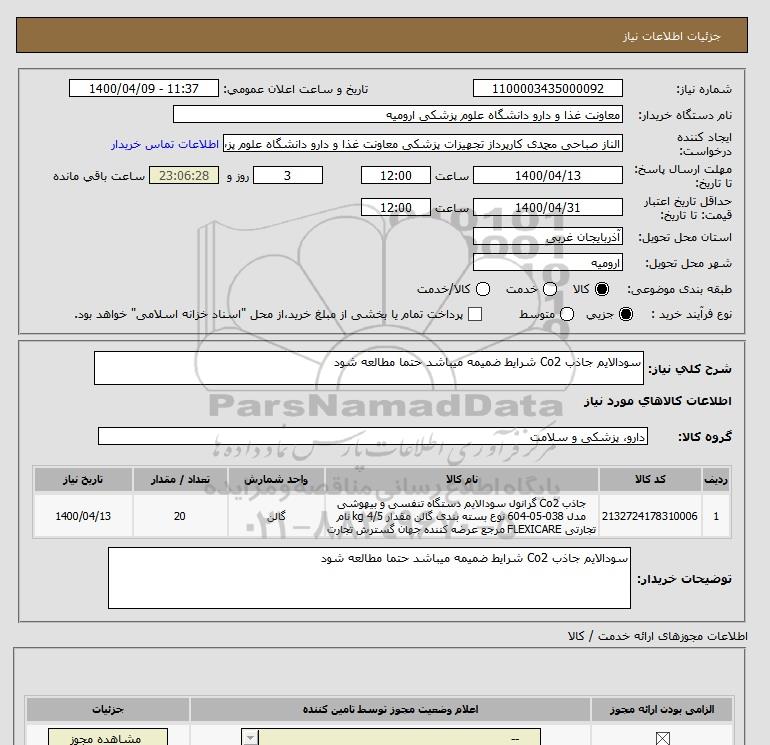
Task: Click the goods group دارو، پزشکی و سلامت field
Action: point(373,437)
